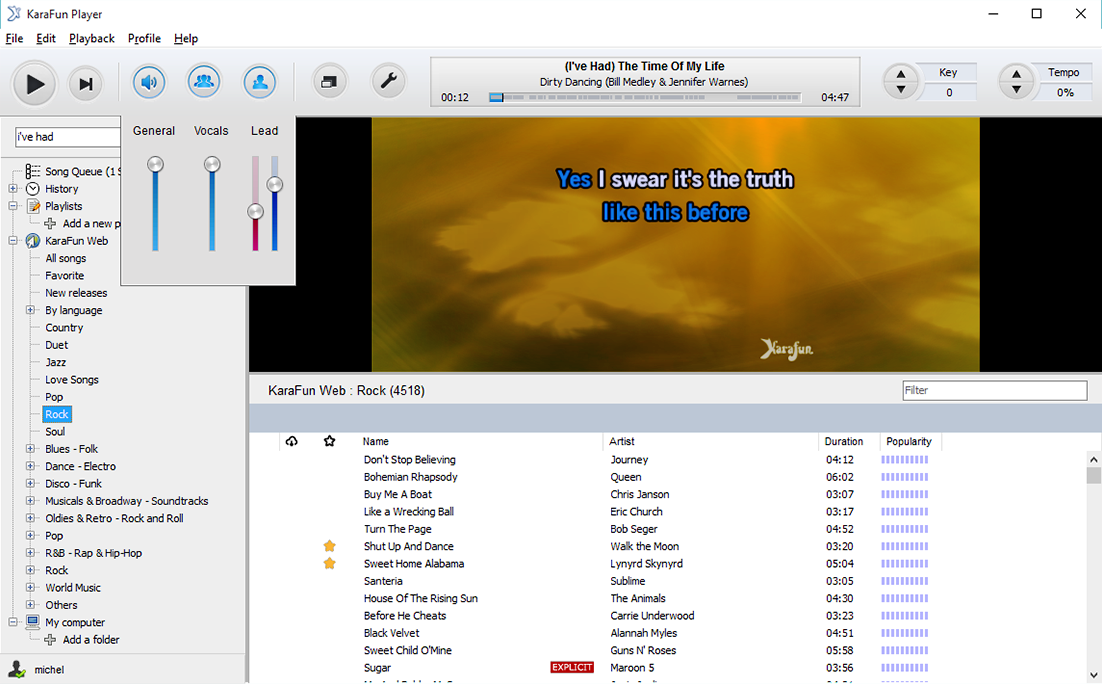Unfavorite Shut Up And Dance star
The height and width of the screenshot is (684, 1102).
329,546
